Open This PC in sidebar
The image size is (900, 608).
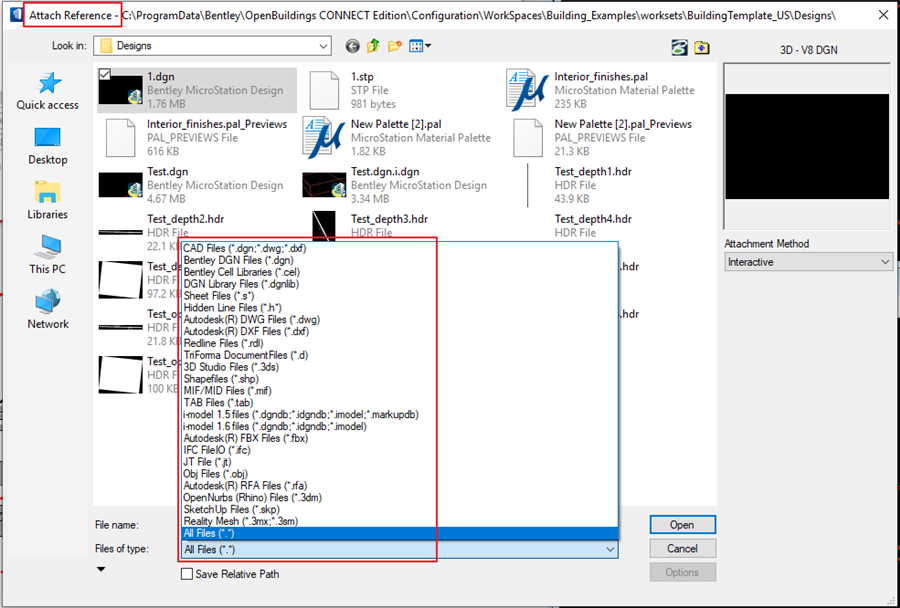pyautogui.click(x=48, y=255)
